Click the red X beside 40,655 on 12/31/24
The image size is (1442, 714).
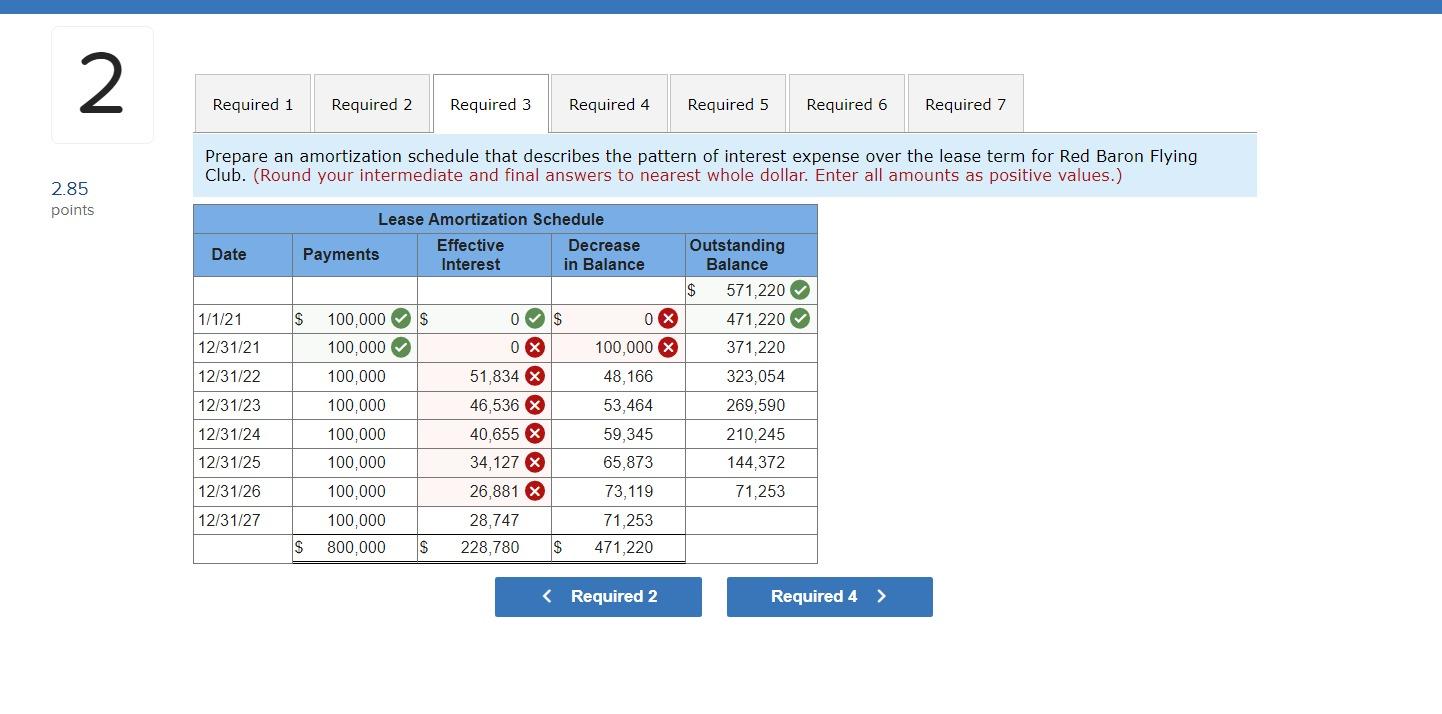pyautogui.click(x=534, y=433)
